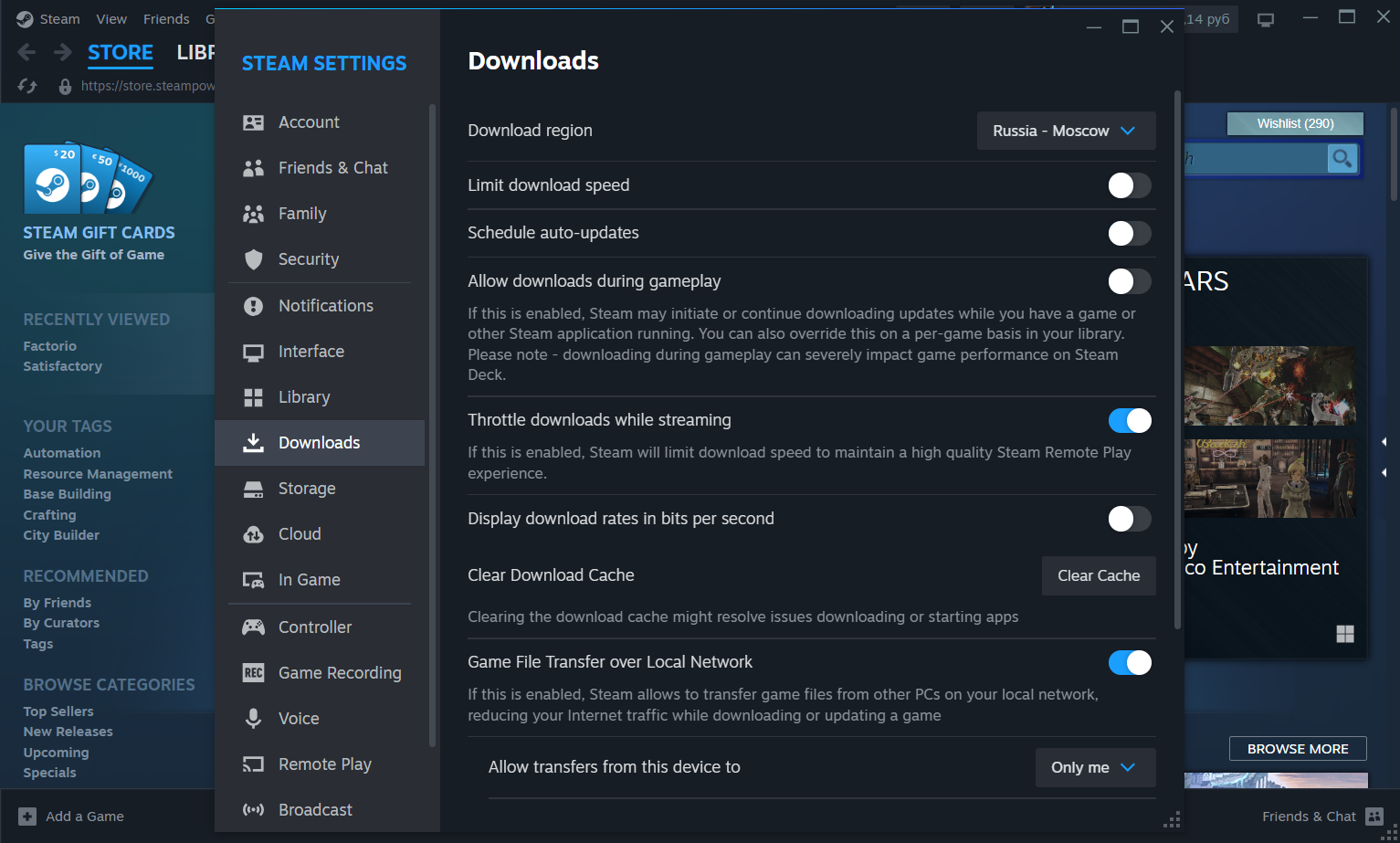The width and height of the screenshot is (1400, 843).
Task: Select the Cloud settings icon
Action: point(253,534)
